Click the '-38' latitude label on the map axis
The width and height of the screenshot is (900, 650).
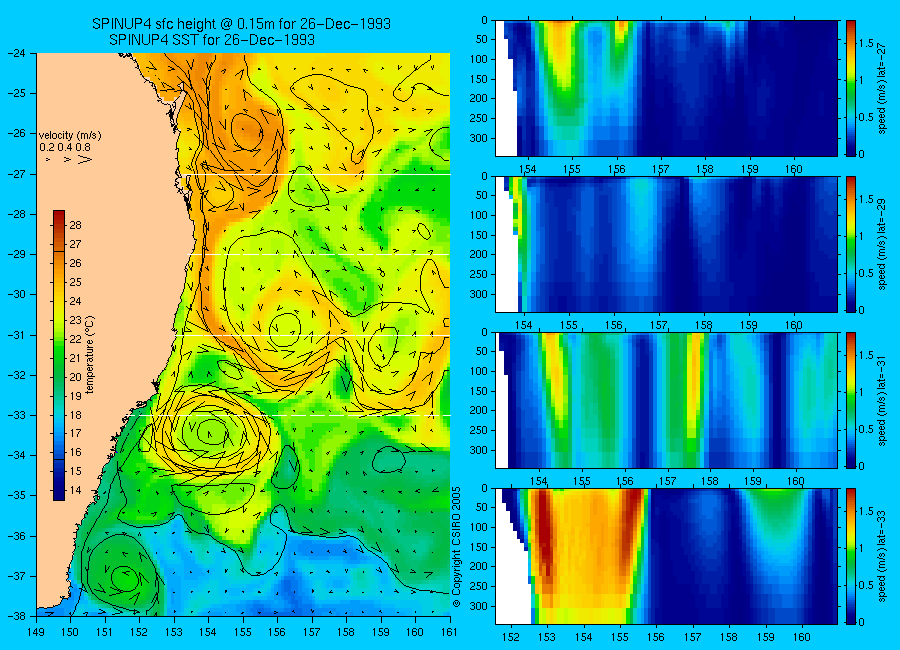[16, 616]
